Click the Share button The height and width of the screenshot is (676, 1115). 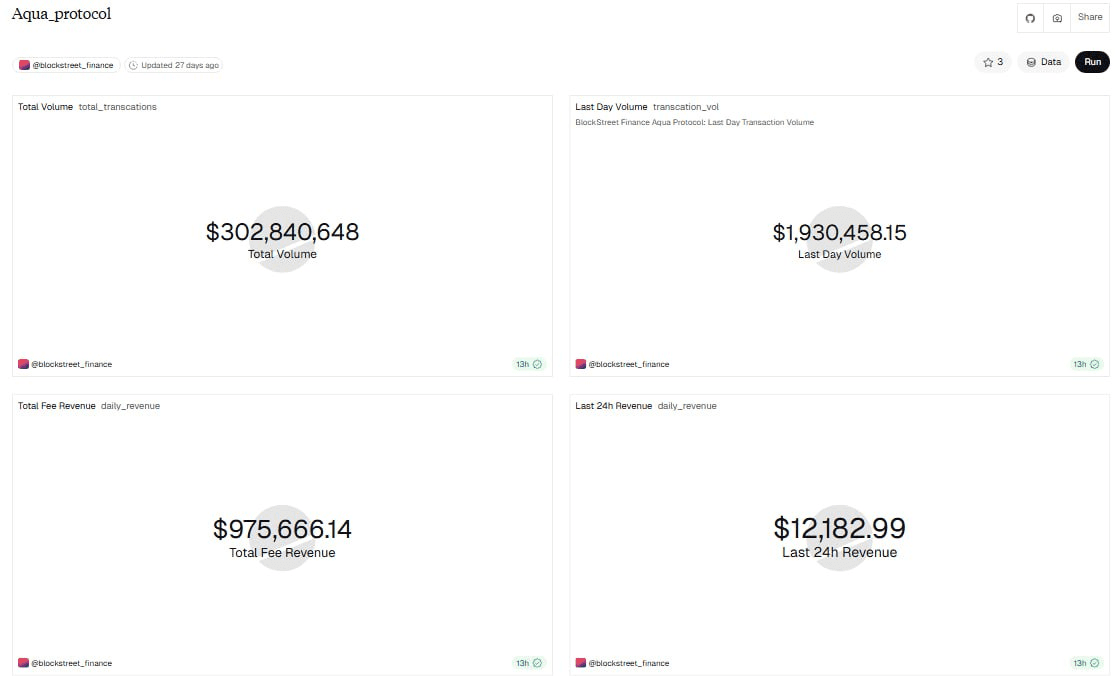coord(1089,17)
